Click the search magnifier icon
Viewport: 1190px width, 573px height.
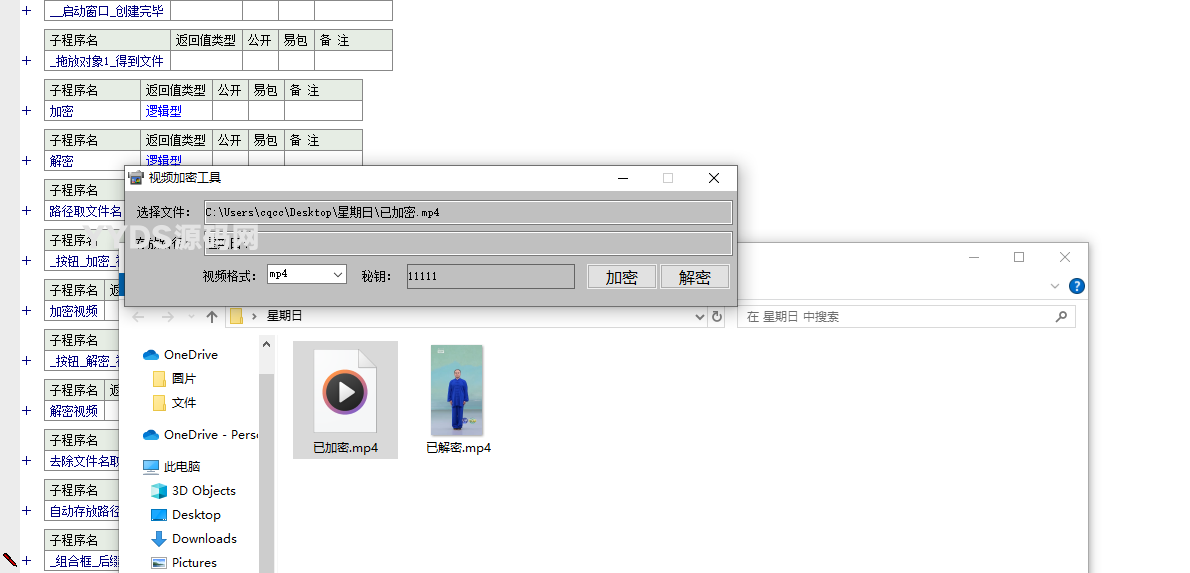point(1061,317)
